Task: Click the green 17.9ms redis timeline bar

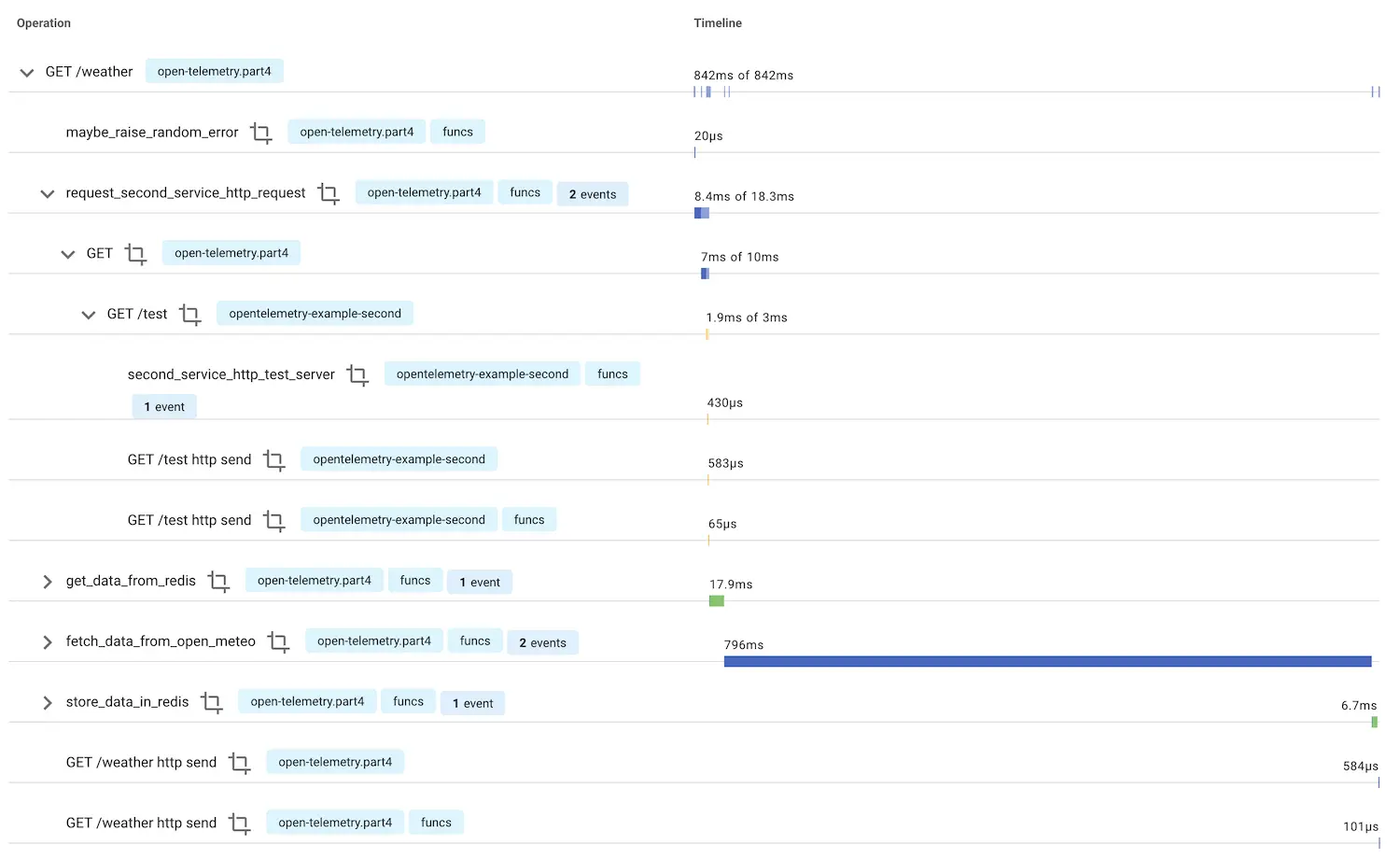Action: click(x=717, y=600)
